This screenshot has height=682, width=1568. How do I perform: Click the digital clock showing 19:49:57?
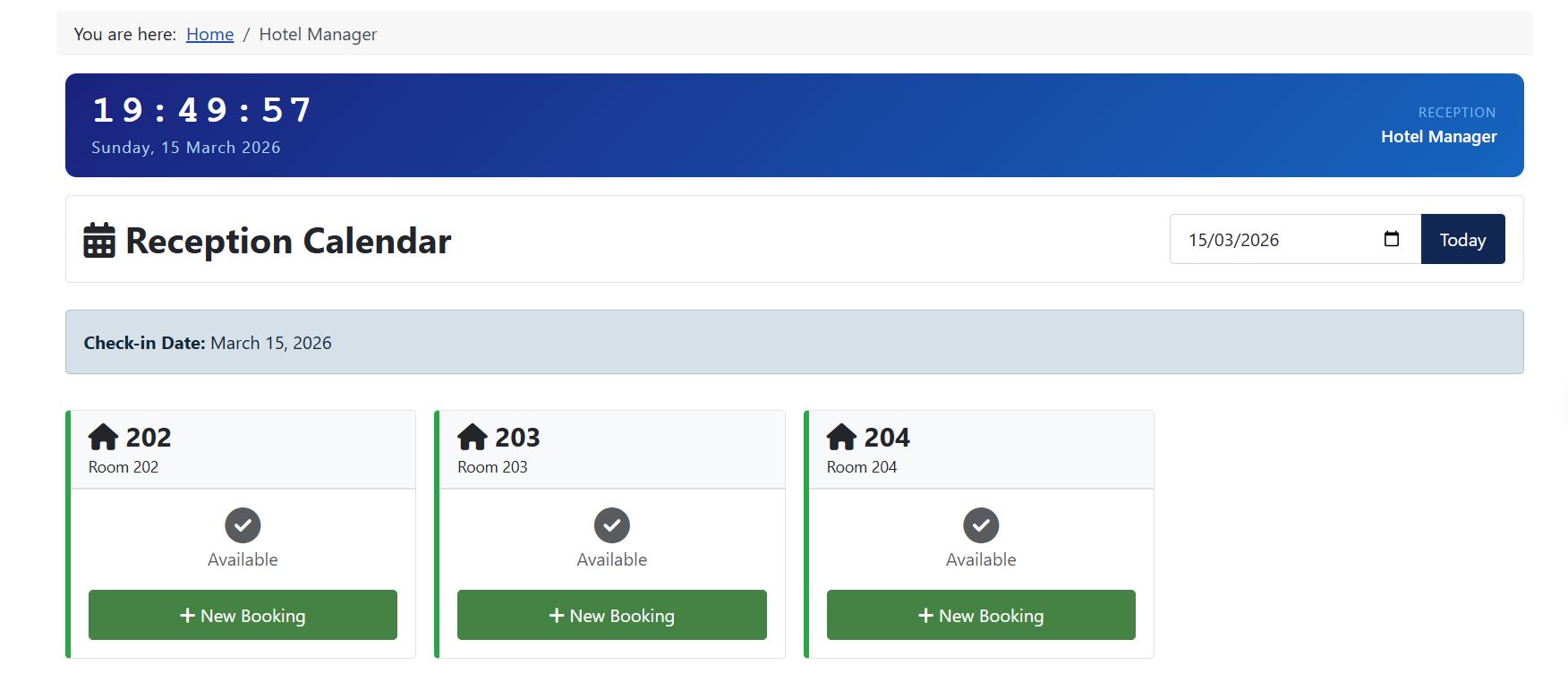point(202,110)
